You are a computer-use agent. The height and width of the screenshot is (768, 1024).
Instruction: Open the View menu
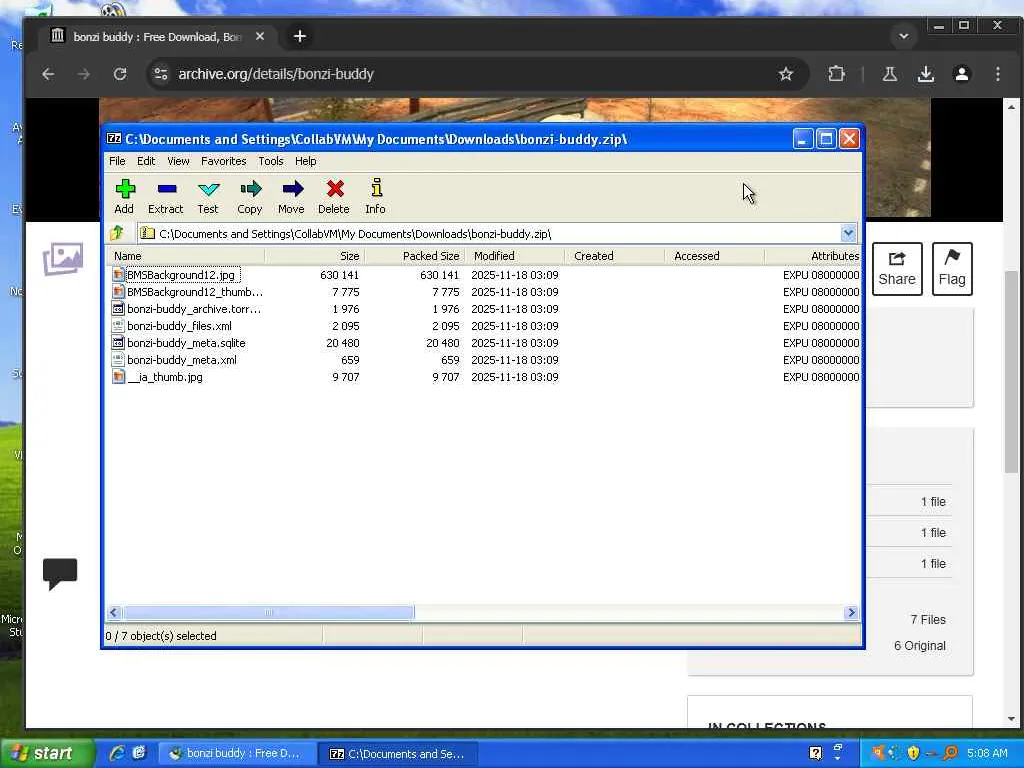(x=178, y=161)
